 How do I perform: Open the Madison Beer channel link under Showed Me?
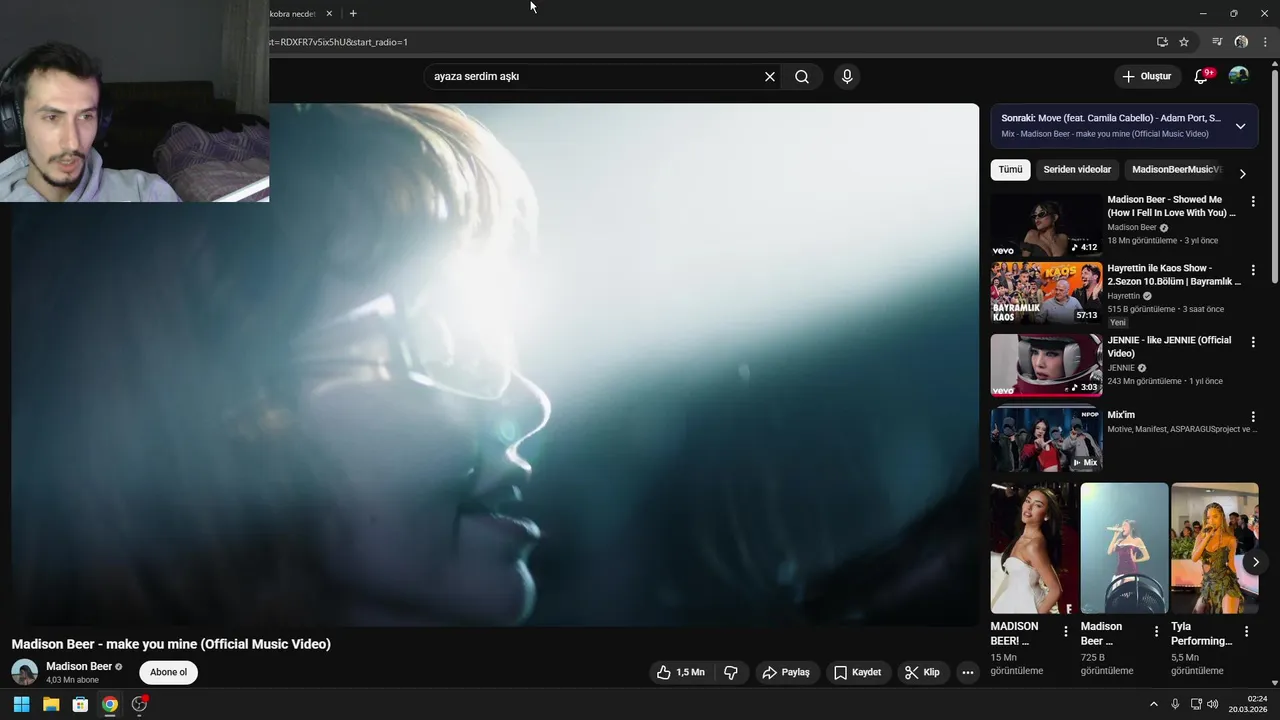coord(1132,228)
